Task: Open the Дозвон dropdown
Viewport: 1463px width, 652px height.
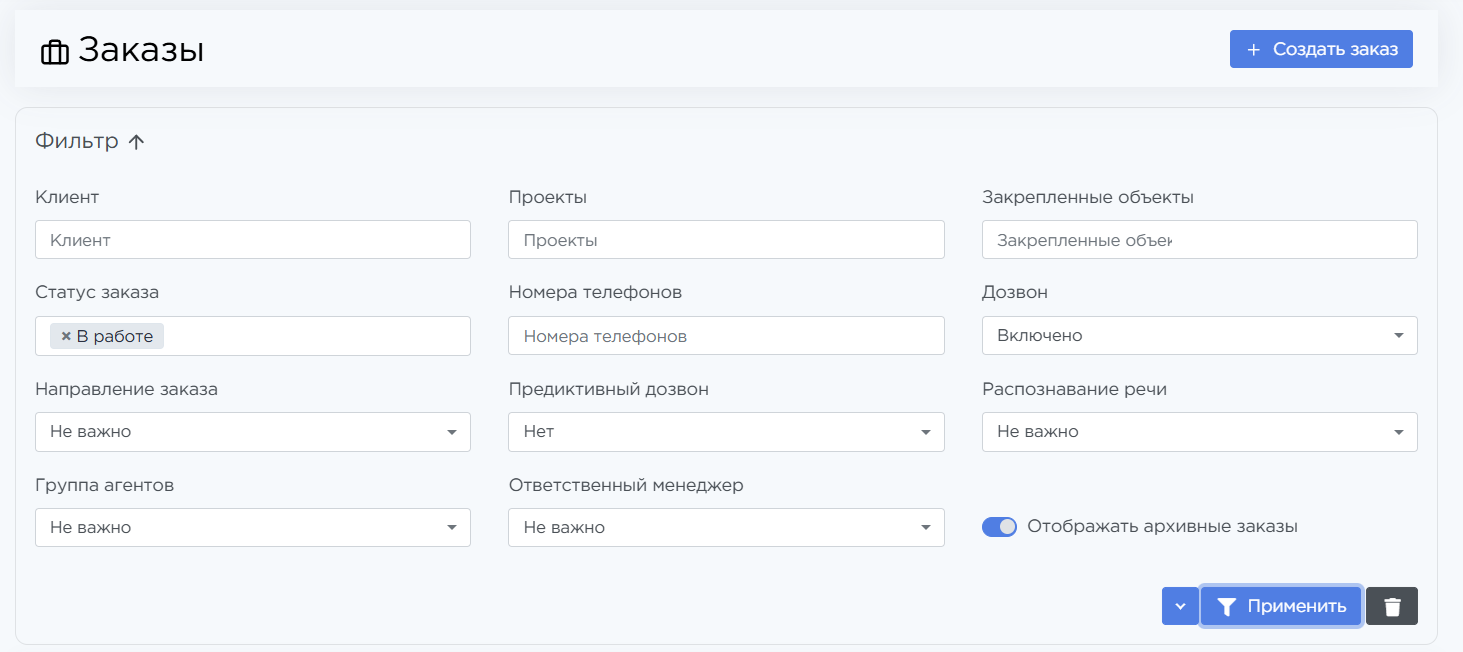Action: (x=1199, y=336)
